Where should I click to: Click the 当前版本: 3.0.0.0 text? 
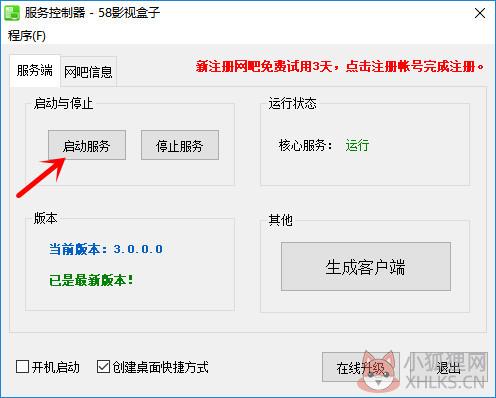coord(106,249)
